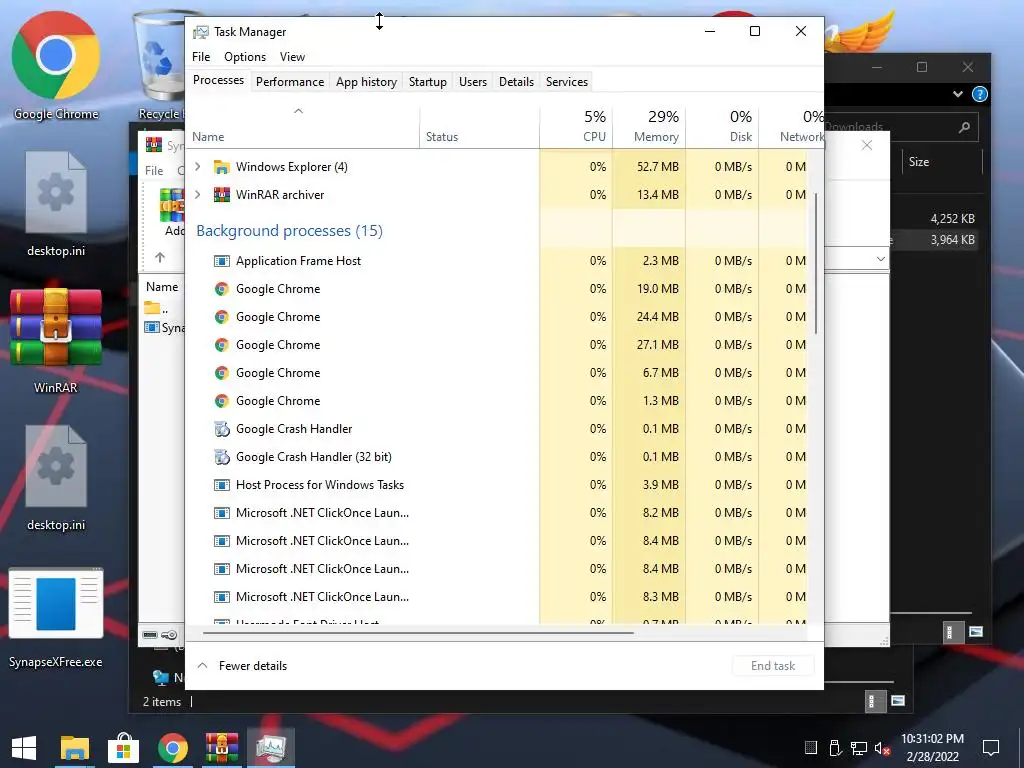This screenshot has height=768, width=1024.
Task: Select the 3,964 KB file size entry
Action: [x=952, y=240]
